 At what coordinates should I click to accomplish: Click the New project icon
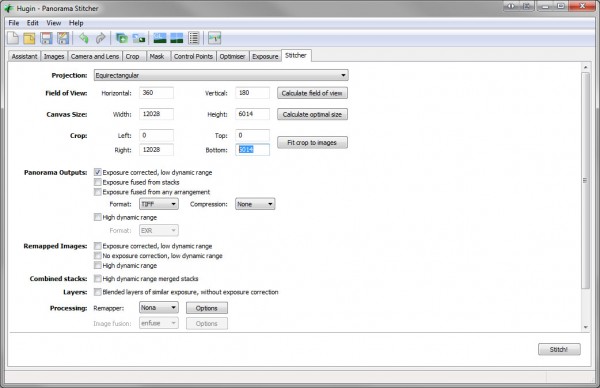13,38
